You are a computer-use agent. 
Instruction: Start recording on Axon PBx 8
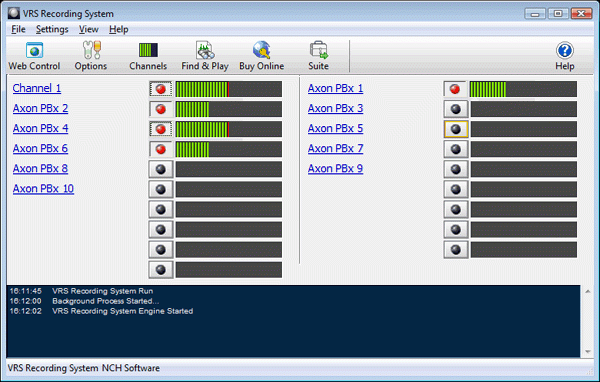click(x=161, y=169)
